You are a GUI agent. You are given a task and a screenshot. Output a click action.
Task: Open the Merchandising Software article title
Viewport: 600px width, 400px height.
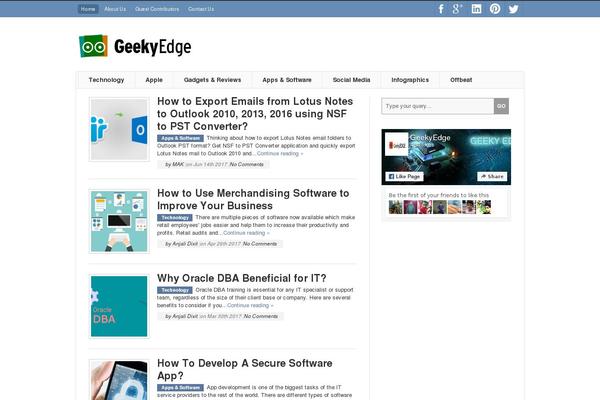(x=253, y=199)
